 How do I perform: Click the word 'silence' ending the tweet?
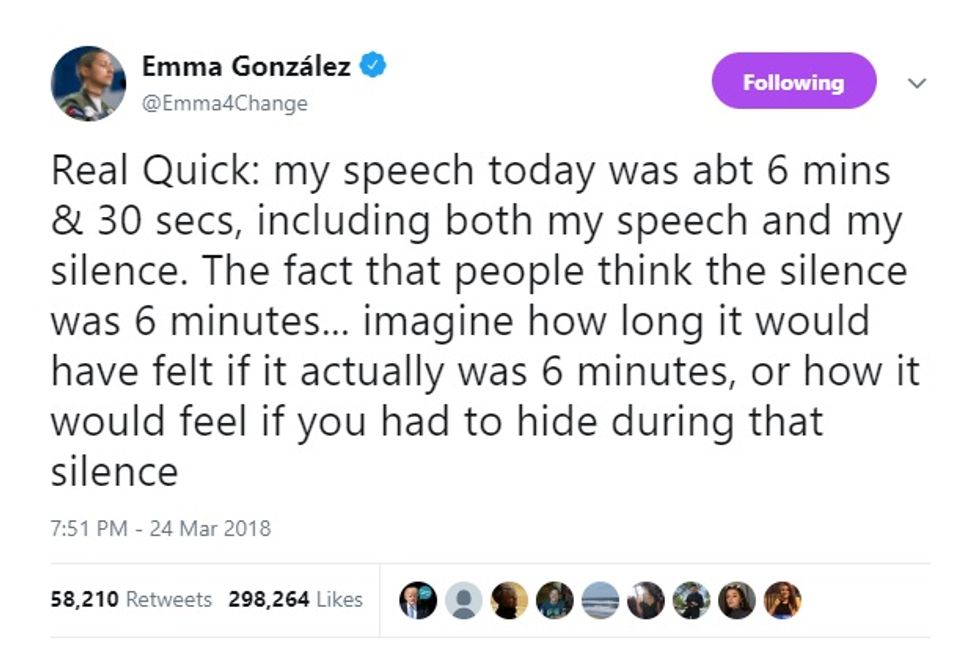[x=114, y=472]
